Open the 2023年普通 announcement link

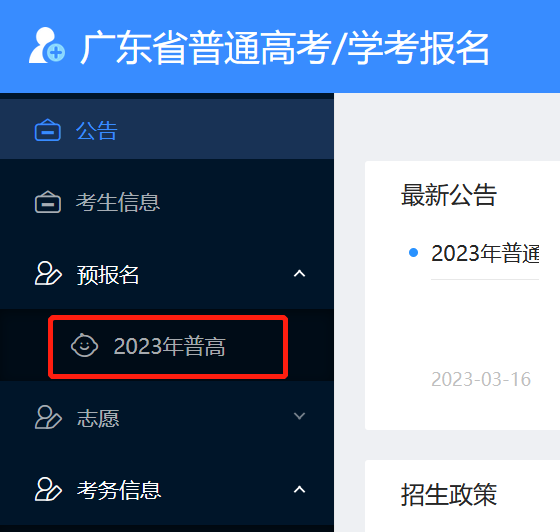click(485, 253)
